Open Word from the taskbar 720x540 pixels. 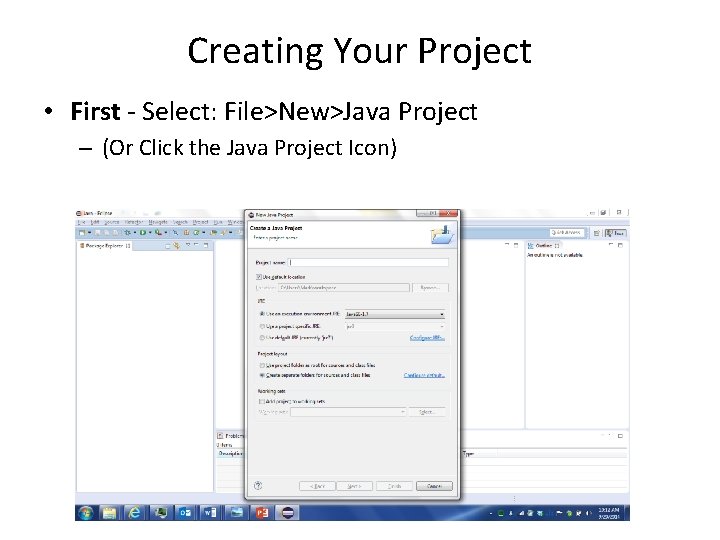coord(210,513)
